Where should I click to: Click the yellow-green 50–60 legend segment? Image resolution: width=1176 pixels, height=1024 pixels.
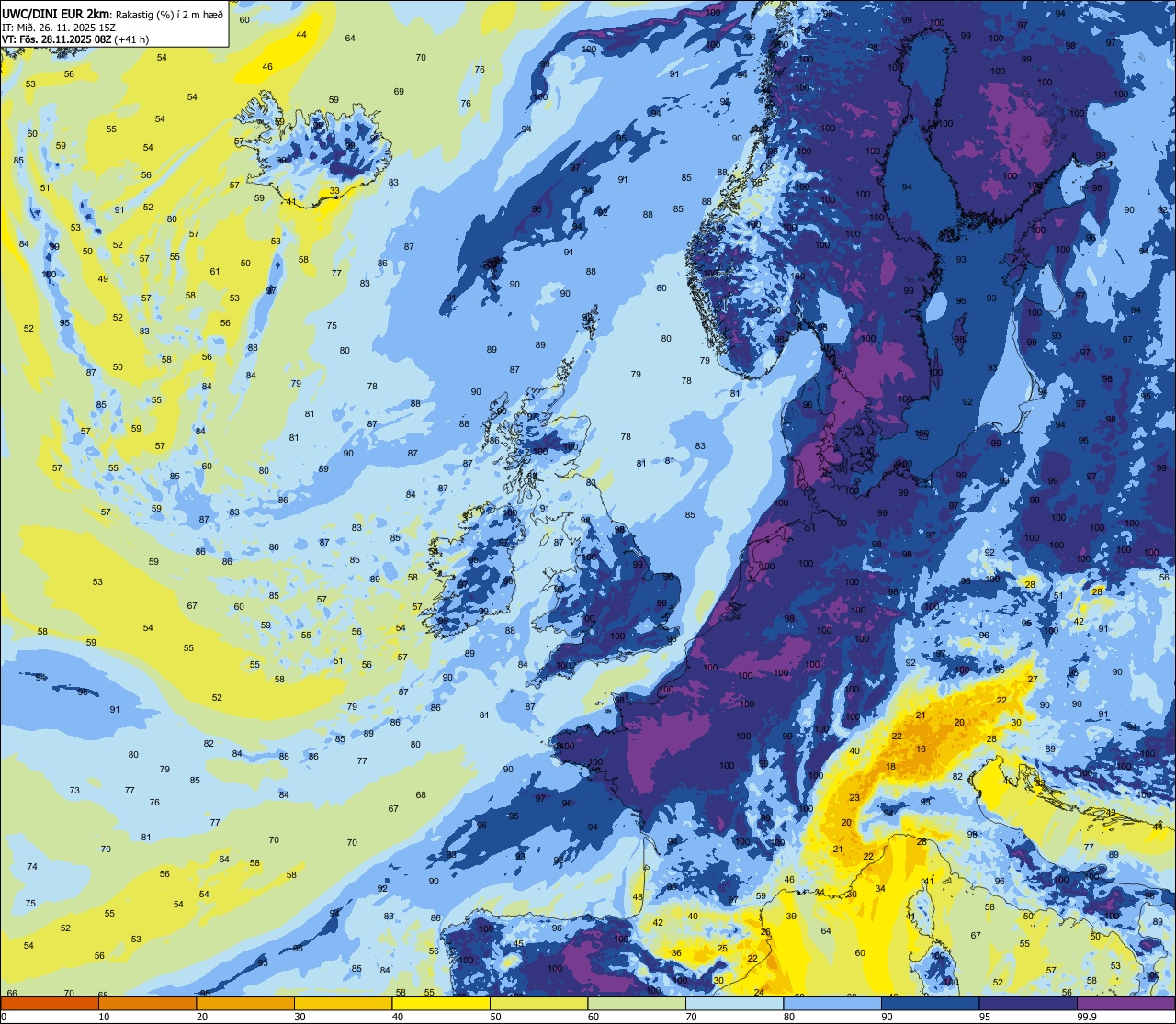(539, 1003)
